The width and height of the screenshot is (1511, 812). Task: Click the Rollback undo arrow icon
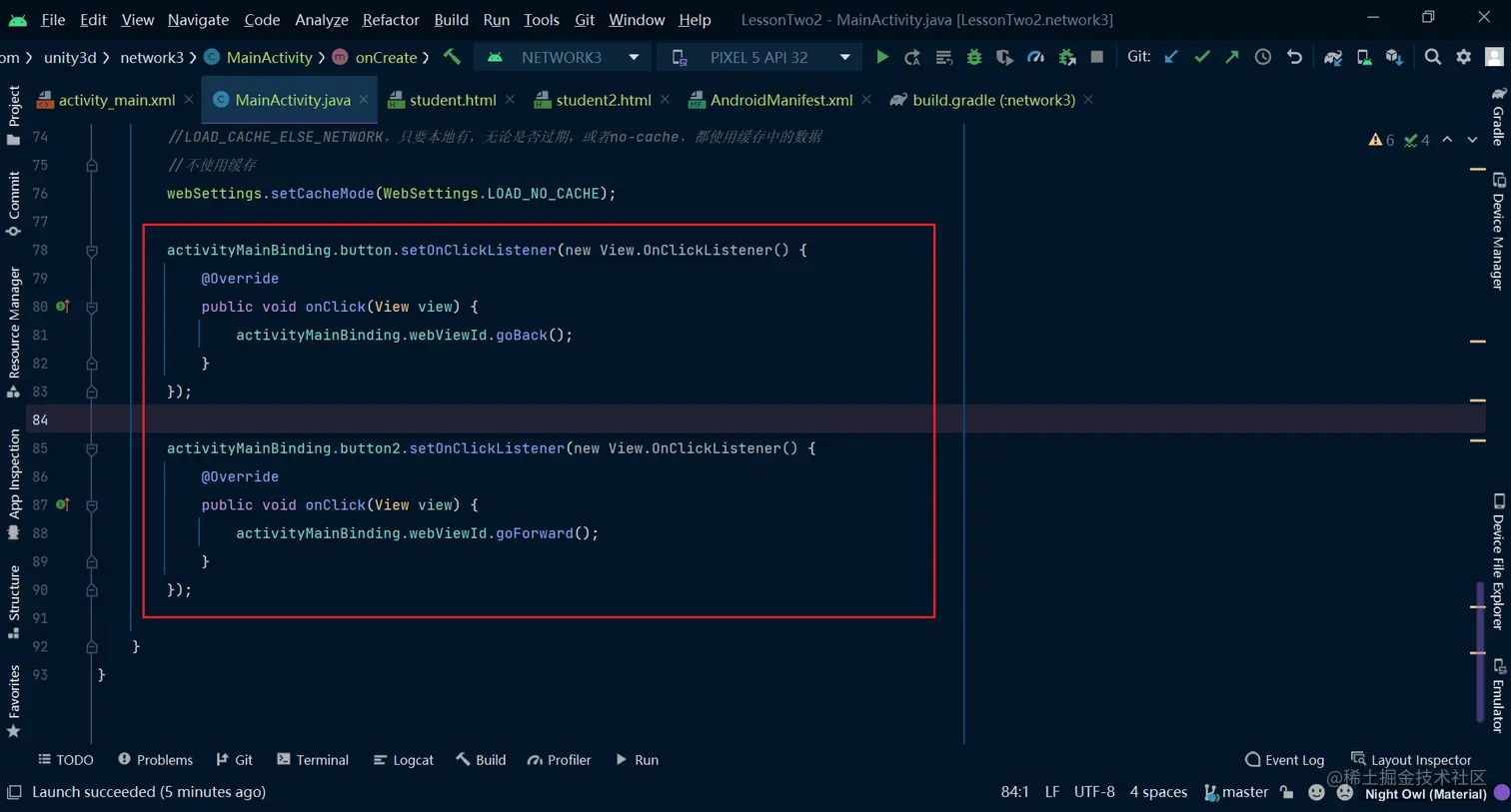click(x=1294, y=57)
